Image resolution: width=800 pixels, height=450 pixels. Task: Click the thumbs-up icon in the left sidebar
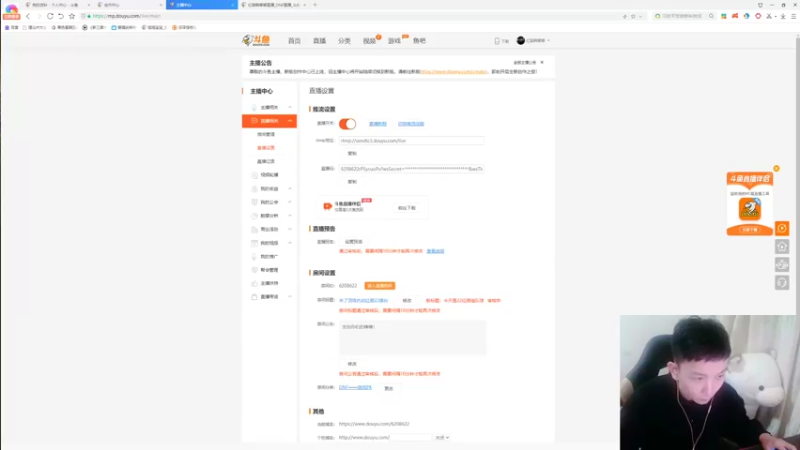[254, 283]
